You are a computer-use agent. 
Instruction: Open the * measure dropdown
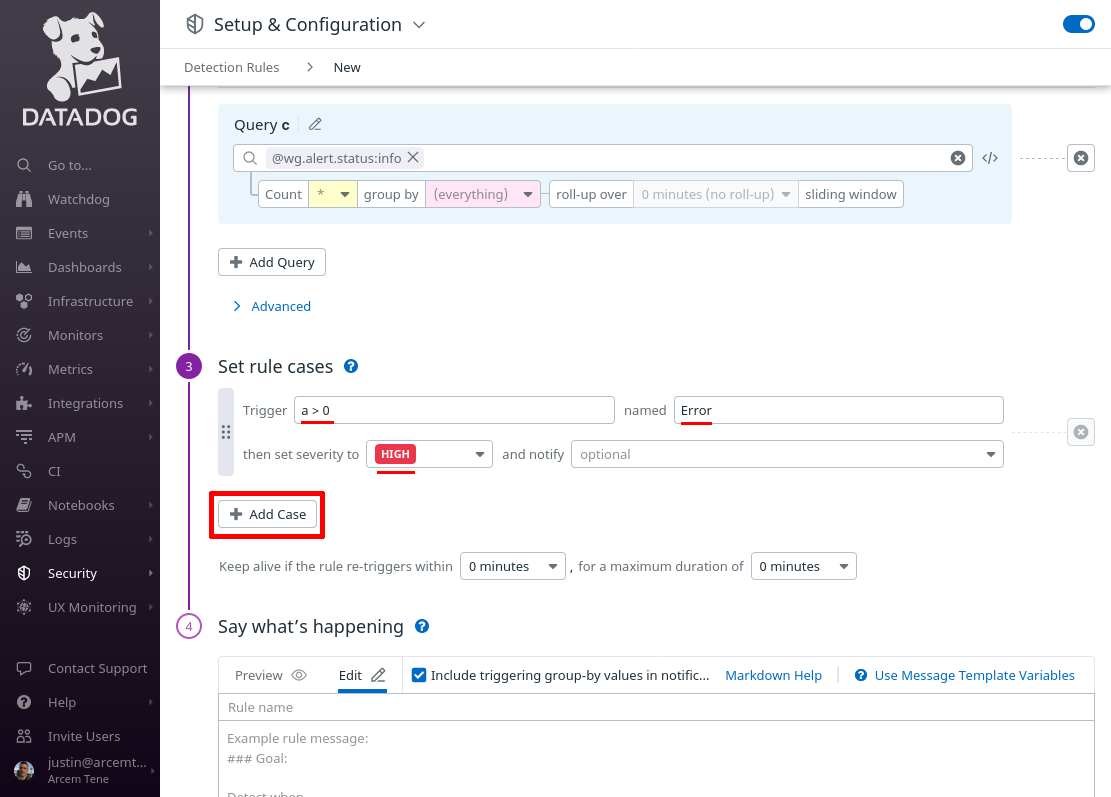click(x=333, y=194)
